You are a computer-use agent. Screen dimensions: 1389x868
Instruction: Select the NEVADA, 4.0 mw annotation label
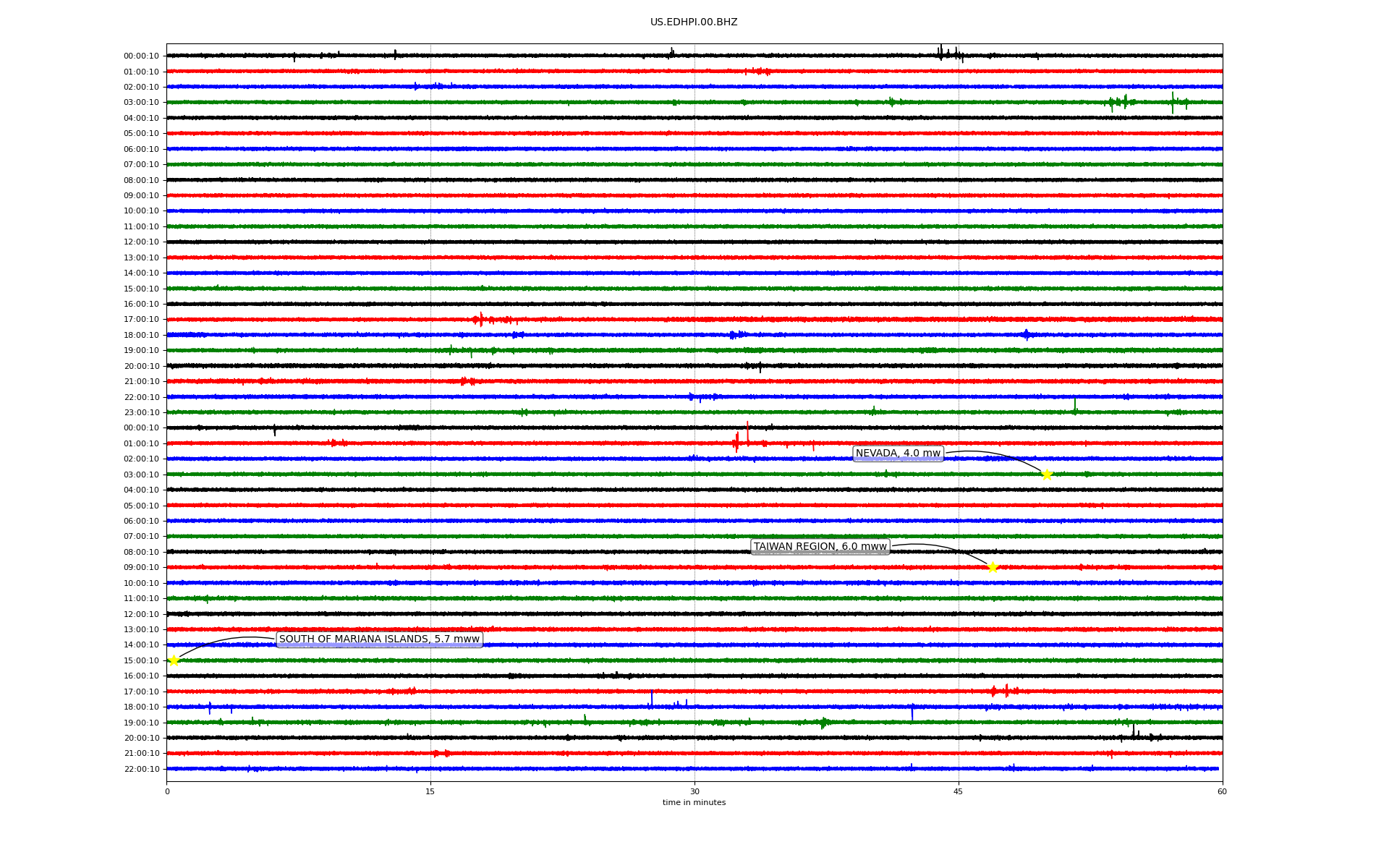[898, 454]
